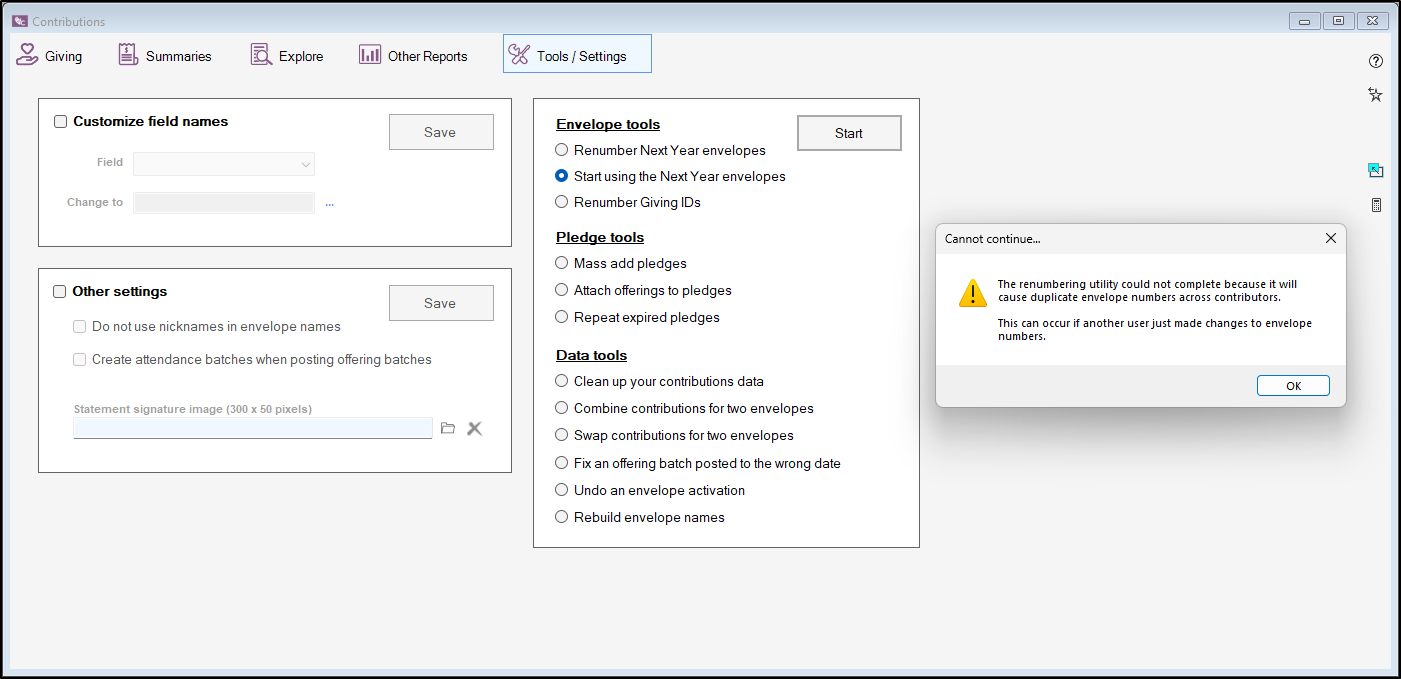
Task: Close the Cannot continue dialog with X
Action: pyautogui.click(x=1330, y=239)
